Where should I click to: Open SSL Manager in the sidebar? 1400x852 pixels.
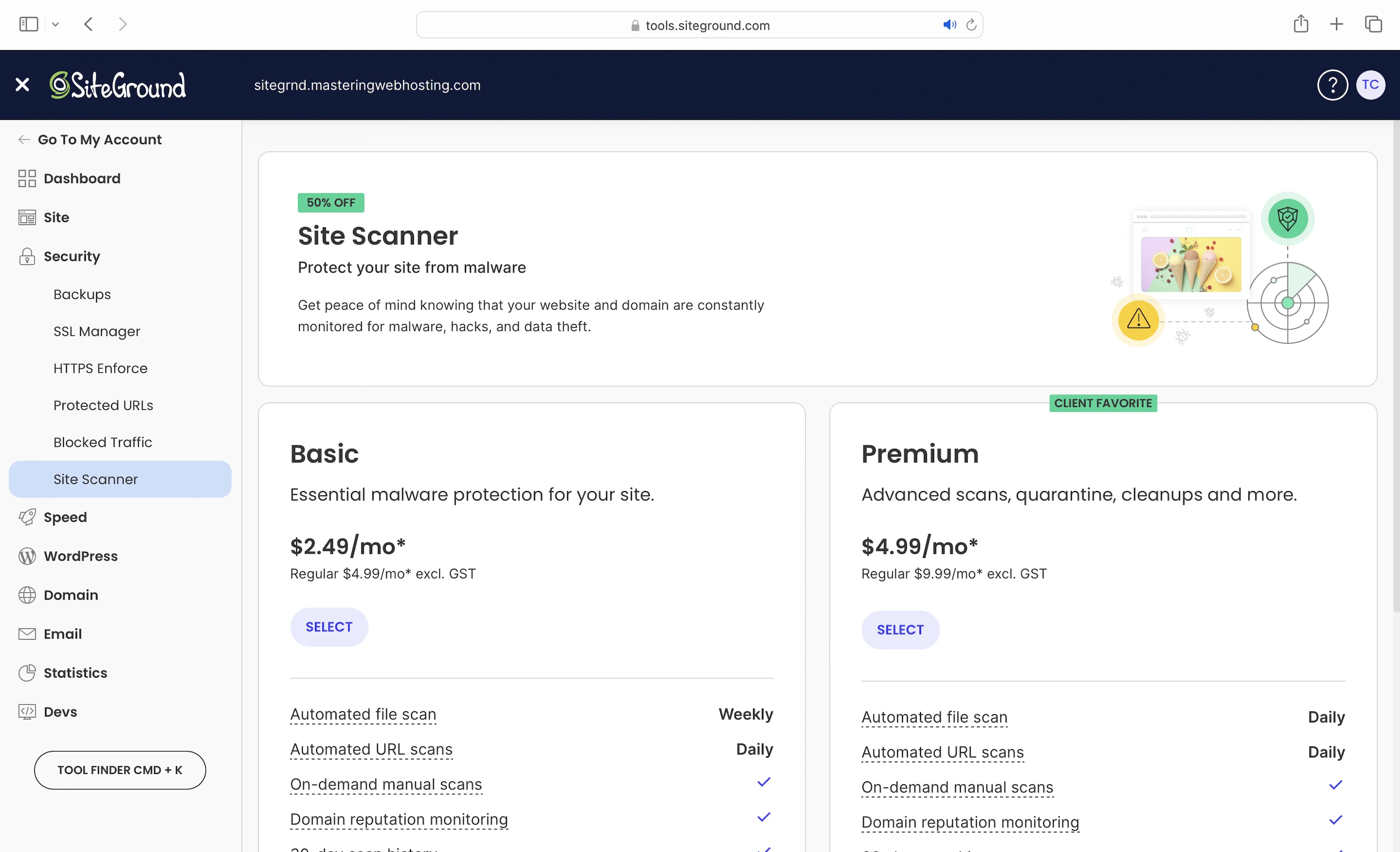point(96,331)
